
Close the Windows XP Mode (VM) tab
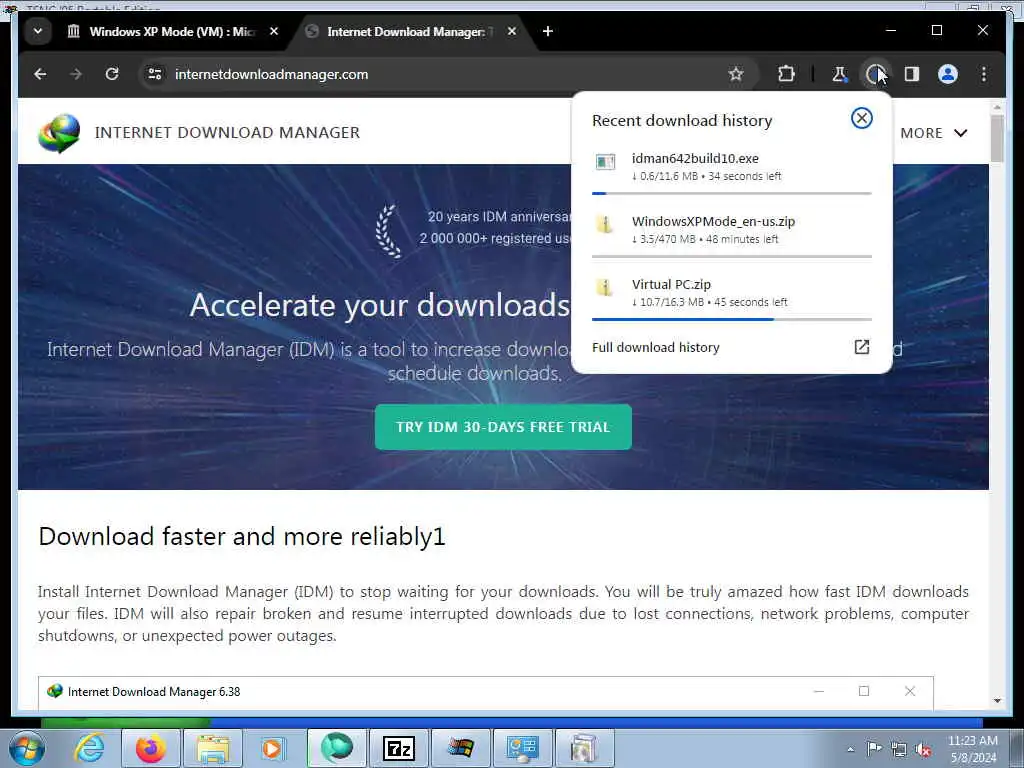click(x=274, y=31)
